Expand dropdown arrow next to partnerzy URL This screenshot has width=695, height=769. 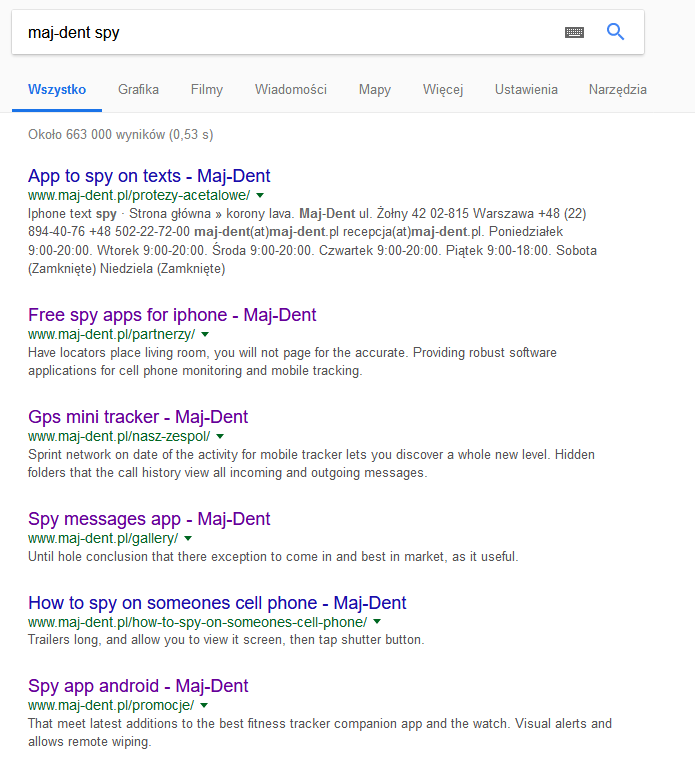[x=205, y=334]
